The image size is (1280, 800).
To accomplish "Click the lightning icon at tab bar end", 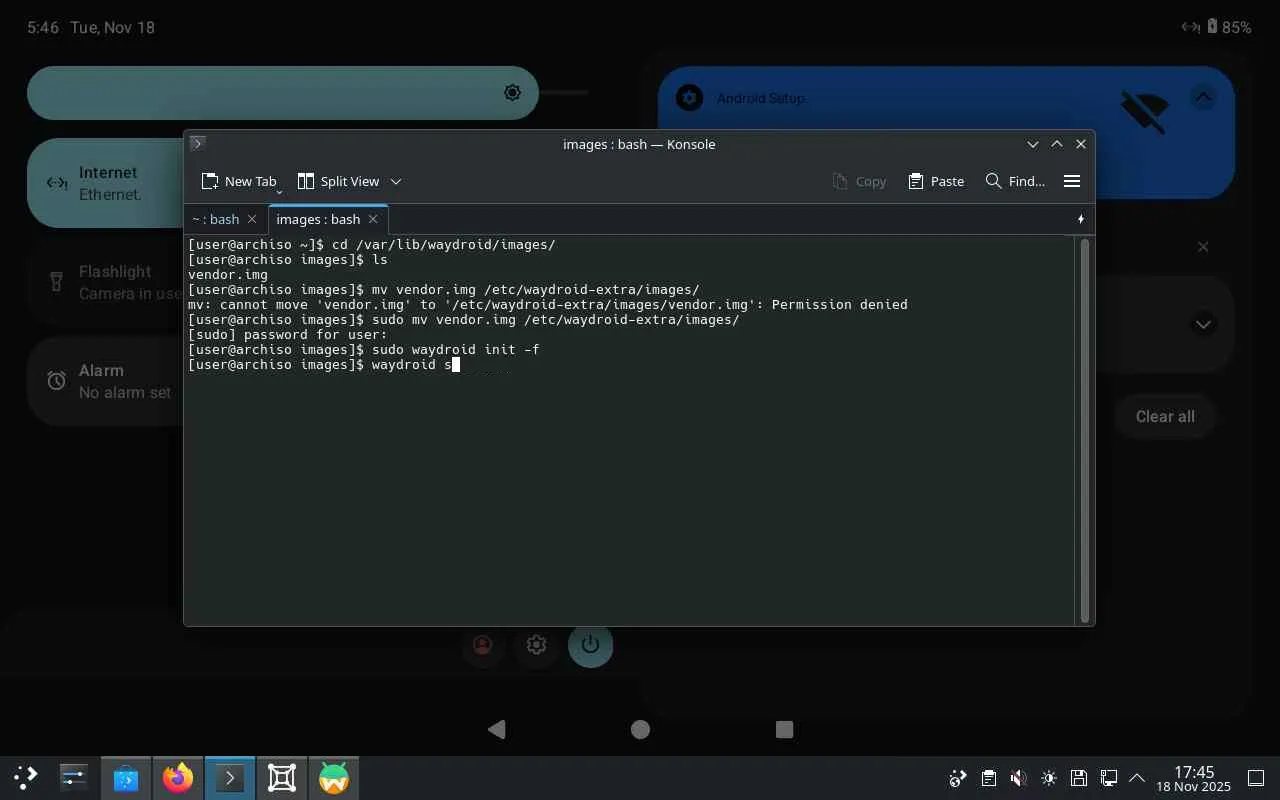I will pyautogui.click(x=1081, y=219).
